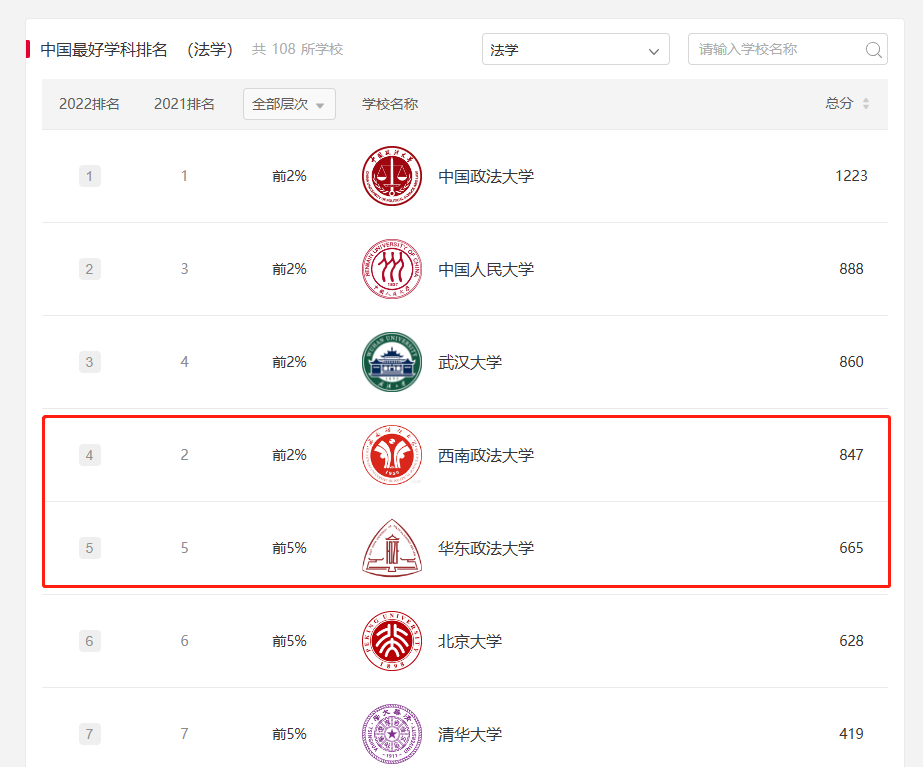
Task: Click the Renmin University of China logo
Action: point(392,269)
